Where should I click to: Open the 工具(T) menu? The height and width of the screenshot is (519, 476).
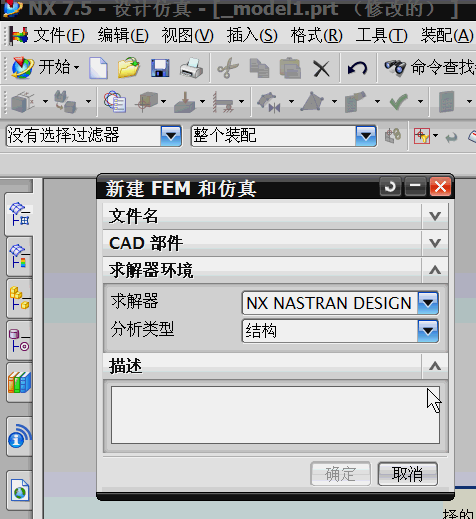pyautogui.click(x=382, y=35)
